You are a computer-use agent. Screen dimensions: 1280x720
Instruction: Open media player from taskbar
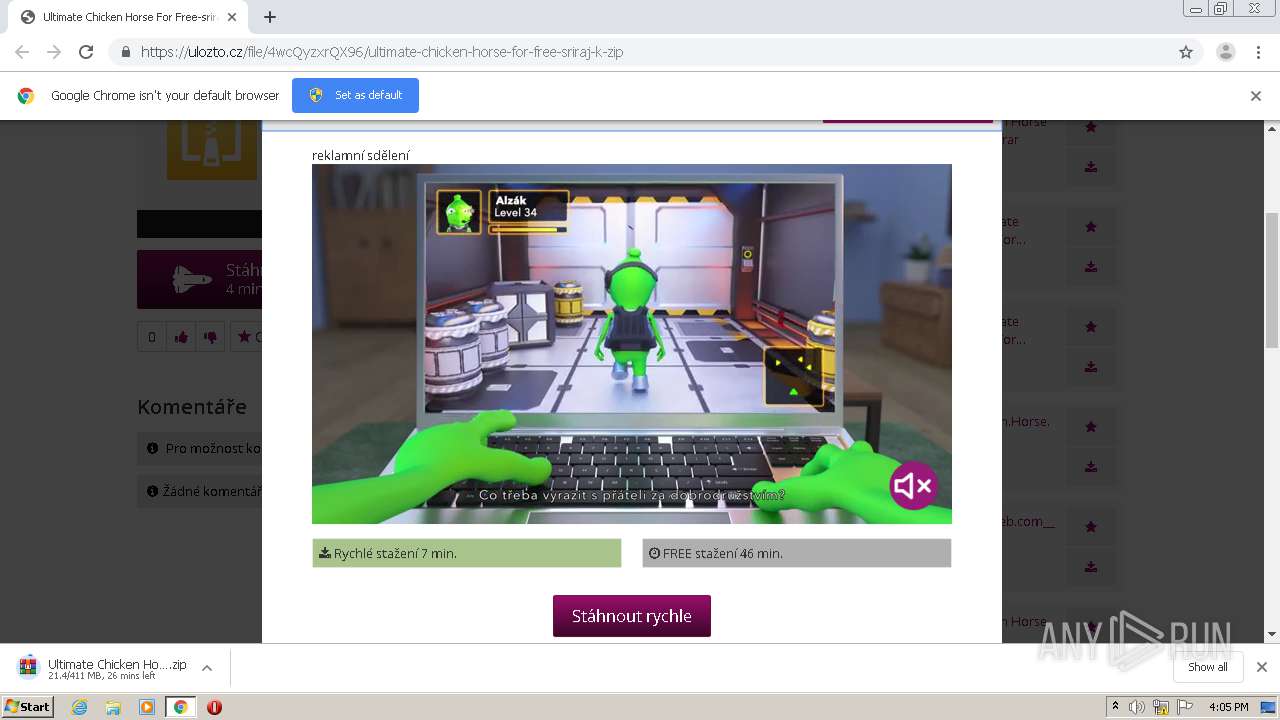click(x=147, y=707)
